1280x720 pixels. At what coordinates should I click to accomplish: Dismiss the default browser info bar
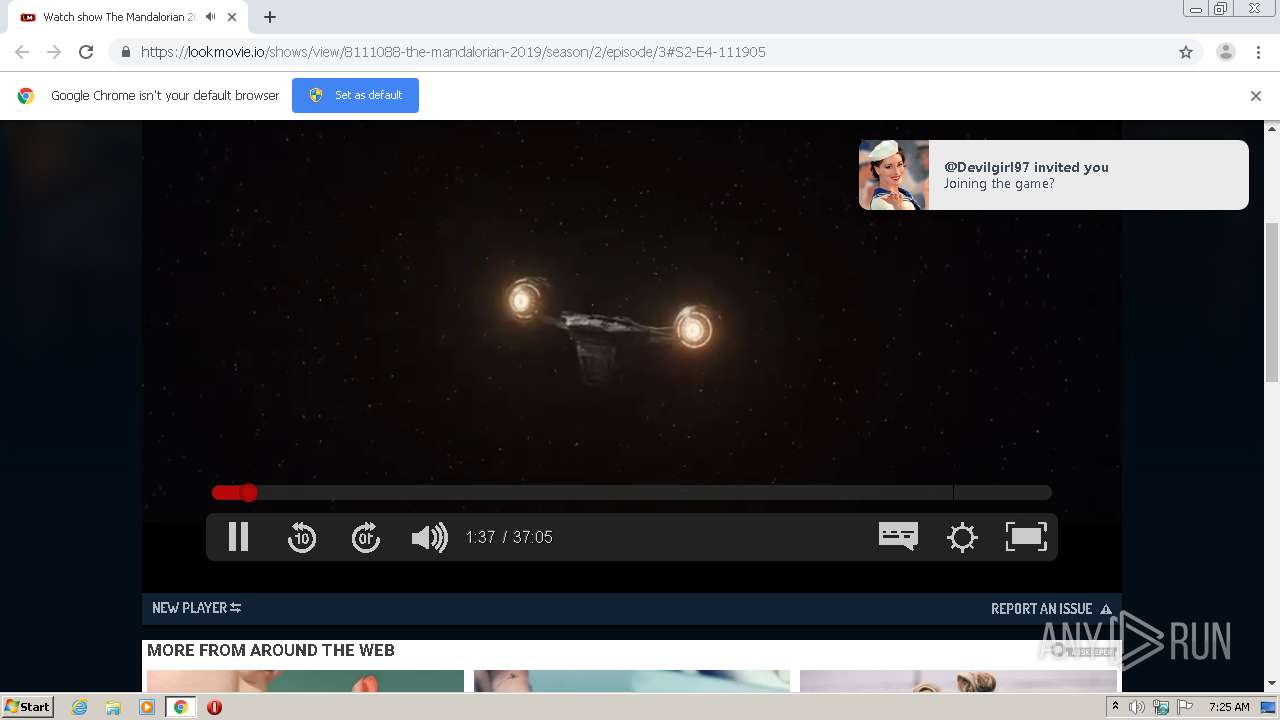tap(1256, 96)
